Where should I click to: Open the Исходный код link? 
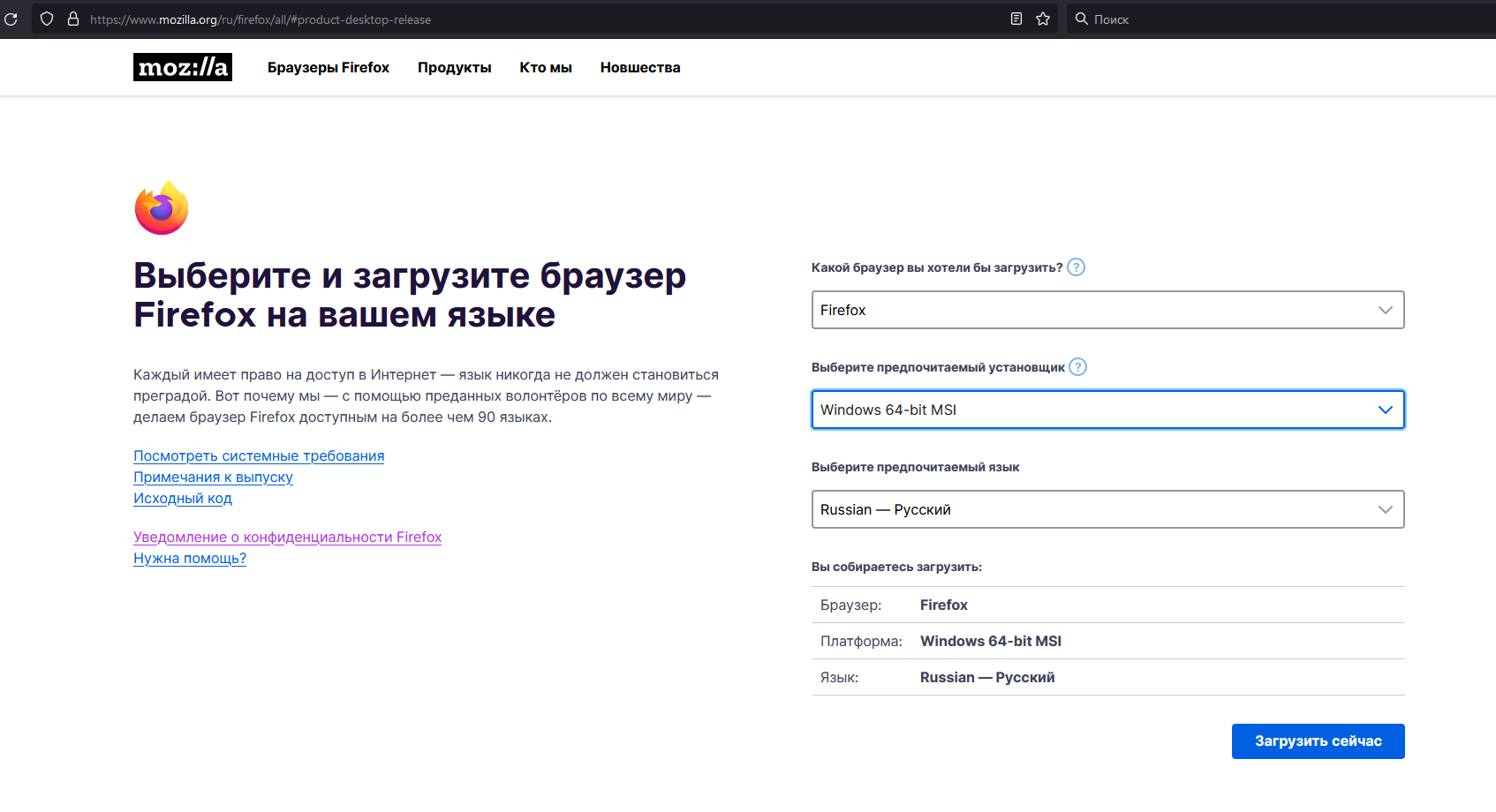point(183,498)
